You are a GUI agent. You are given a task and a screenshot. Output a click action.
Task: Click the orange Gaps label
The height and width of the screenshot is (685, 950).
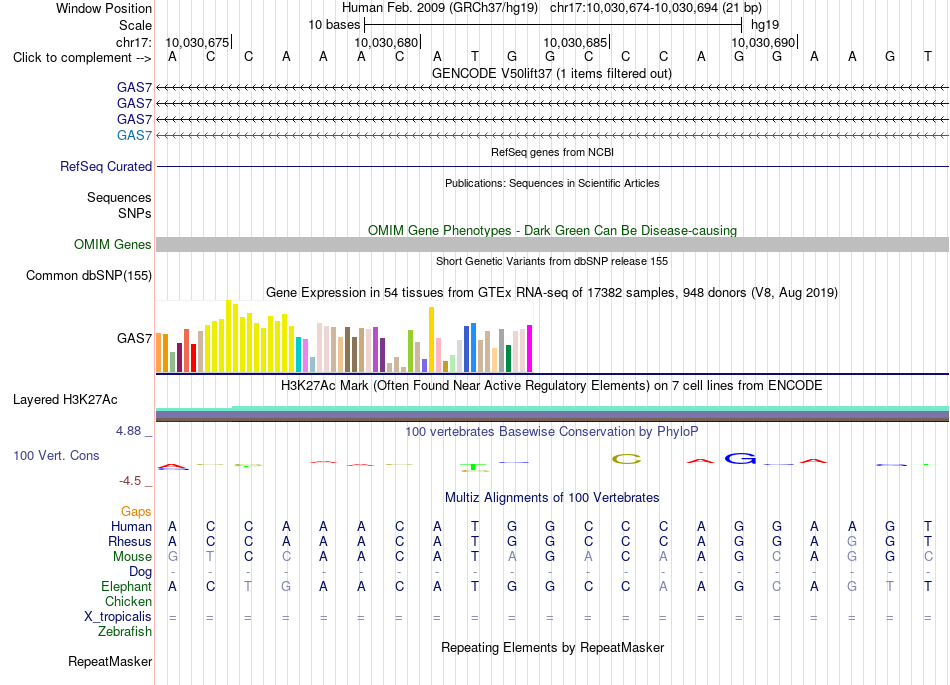(136, 512)
